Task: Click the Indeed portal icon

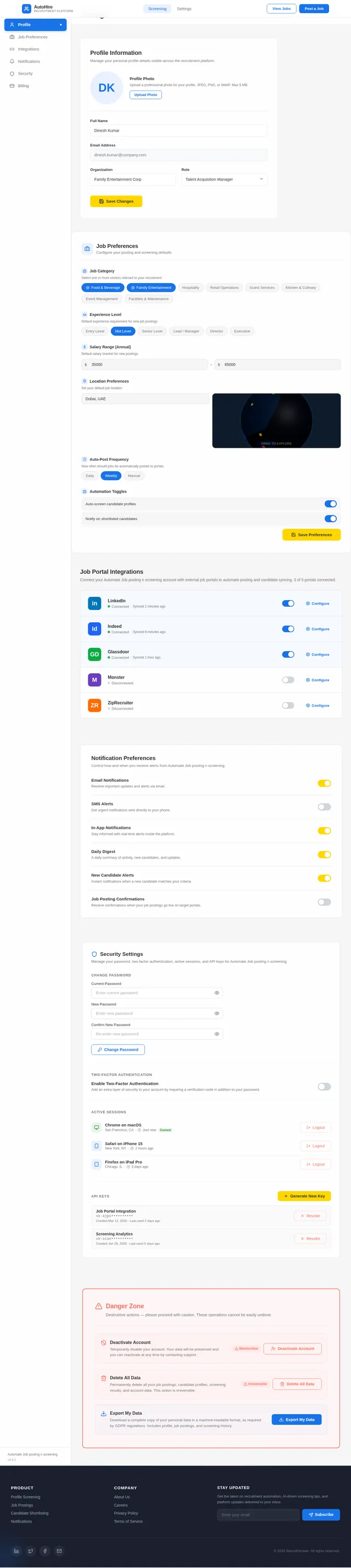Action: click(x=94, y=629)
